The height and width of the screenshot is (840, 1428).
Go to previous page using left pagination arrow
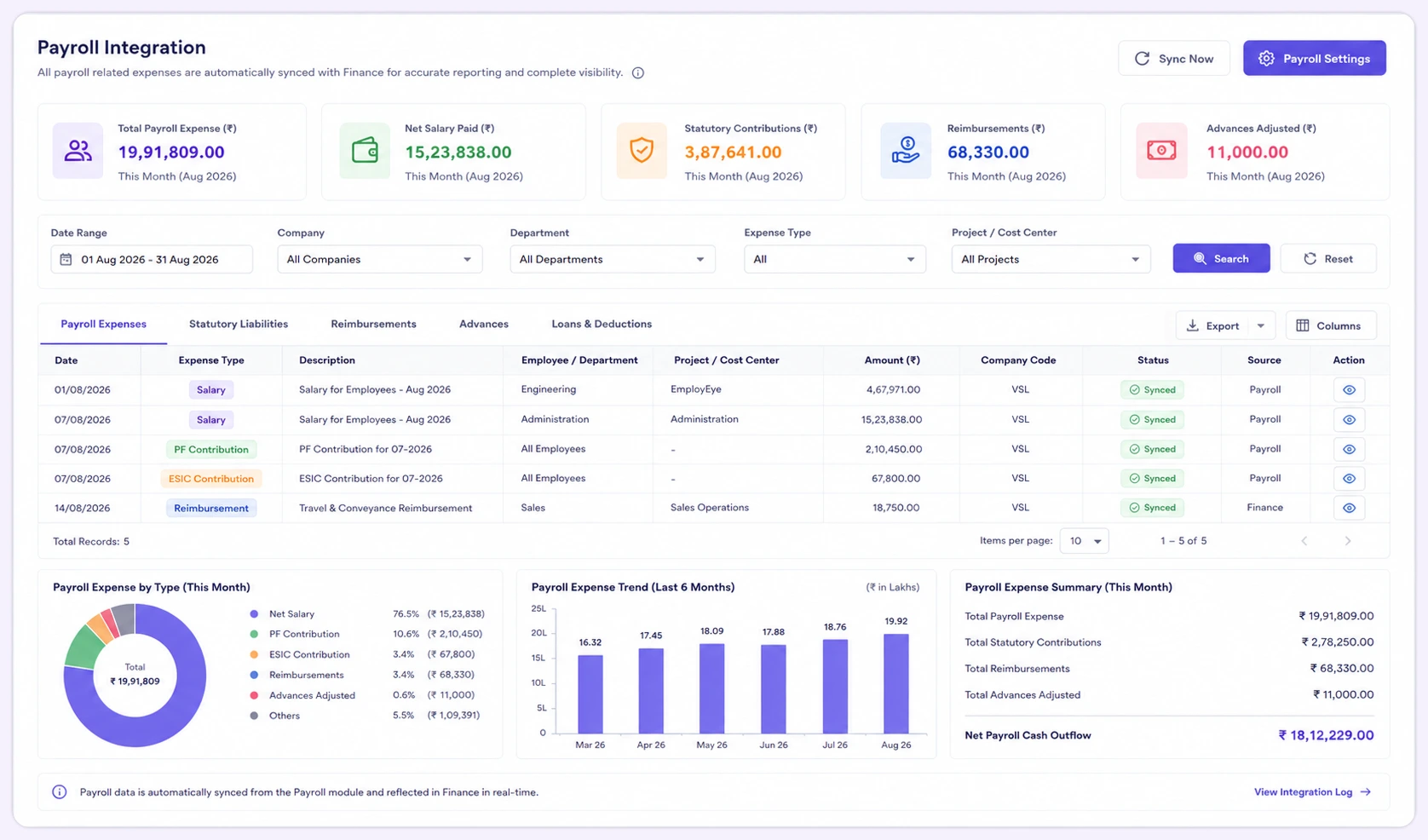pos(1304,541)
